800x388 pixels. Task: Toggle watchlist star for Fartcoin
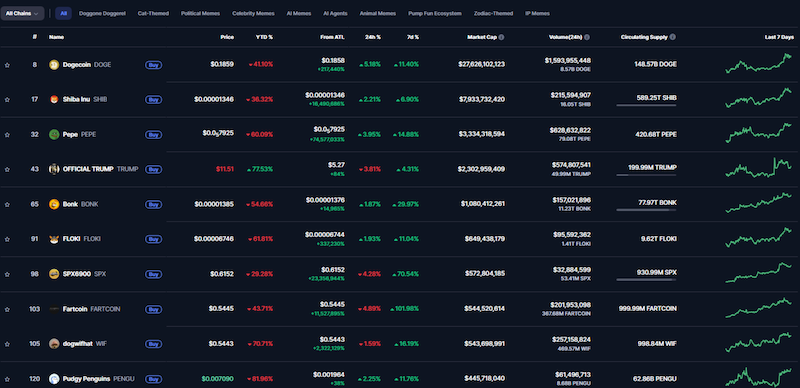[7, 309]
